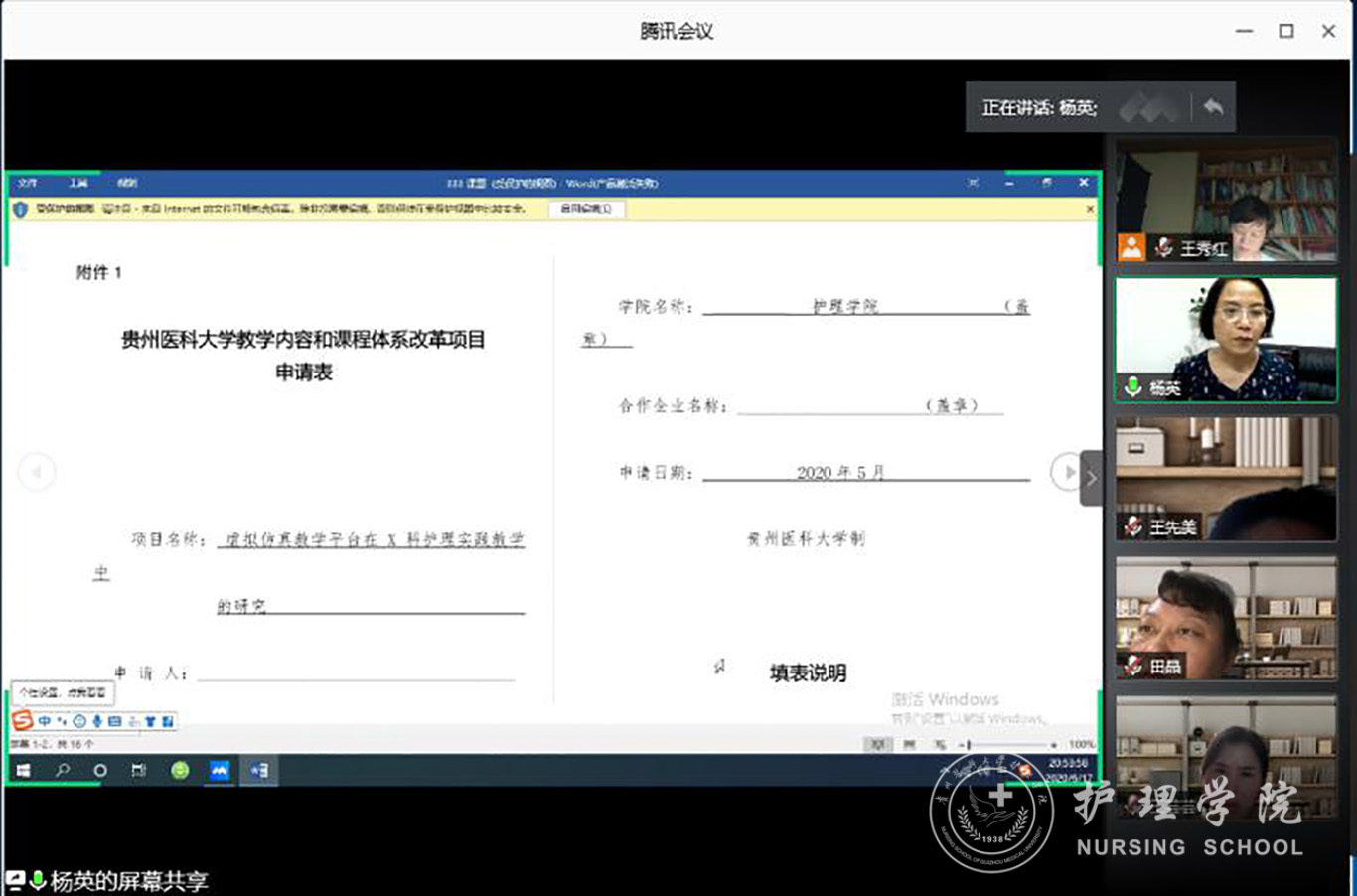Click the Sogou input method S logo

(x=22, y=720)
